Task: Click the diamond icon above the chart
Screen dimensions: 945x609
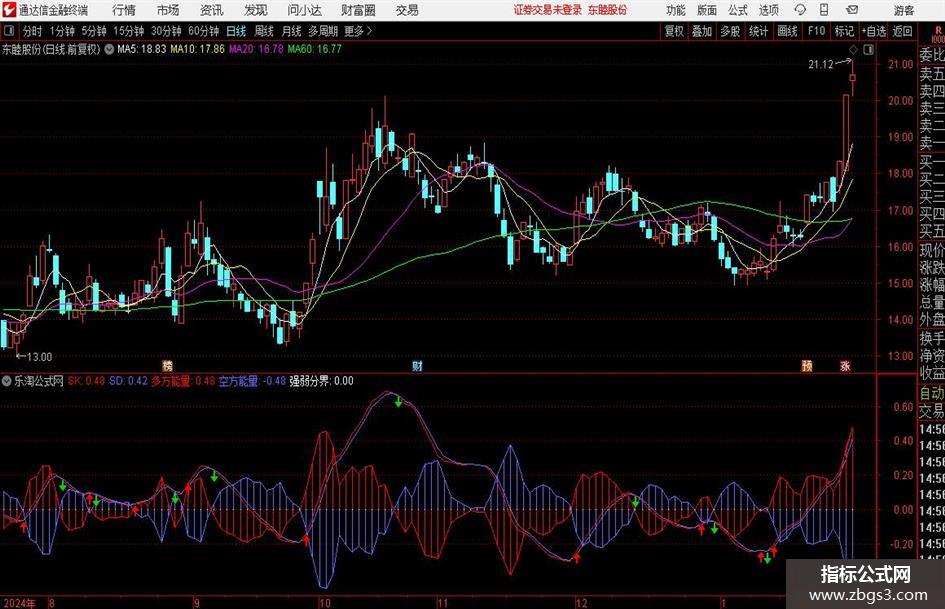Action: point(853,49)
